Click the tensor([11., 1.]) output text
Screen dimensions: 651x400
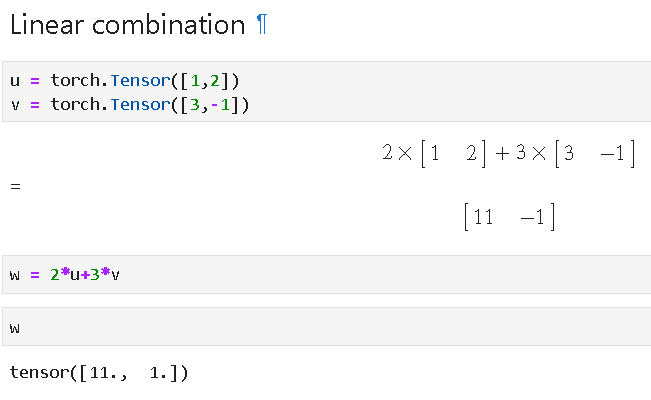pos(98,373)
